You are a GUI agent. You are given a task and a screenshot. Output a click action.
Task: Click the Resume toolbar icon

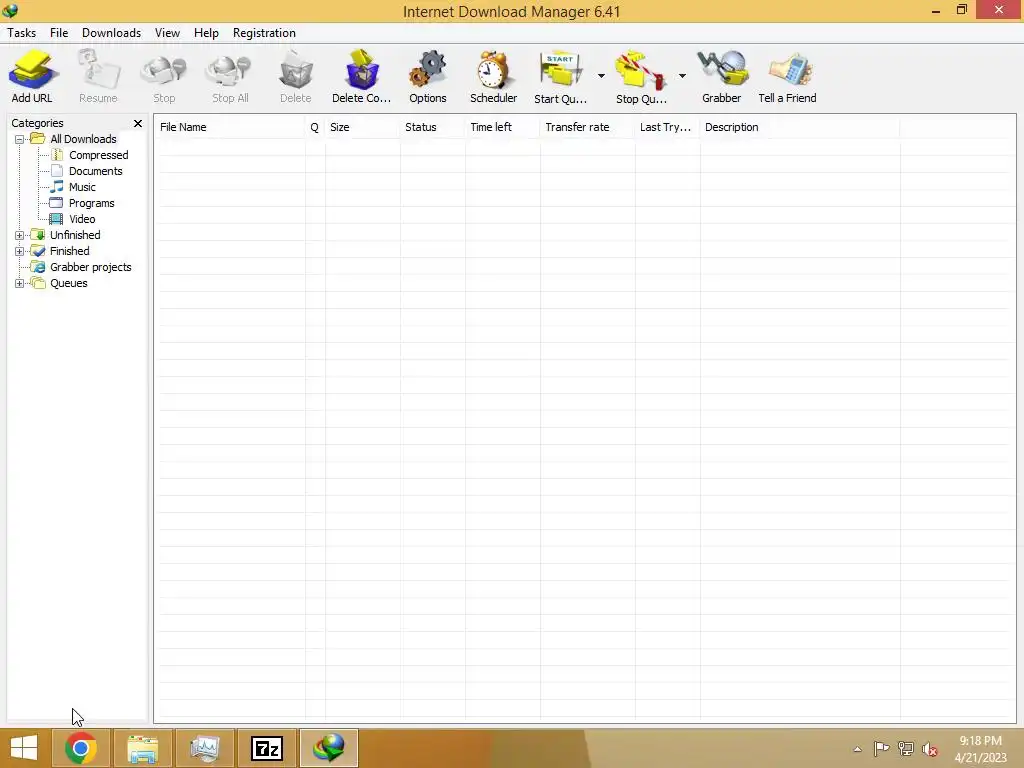pos(98,76)
